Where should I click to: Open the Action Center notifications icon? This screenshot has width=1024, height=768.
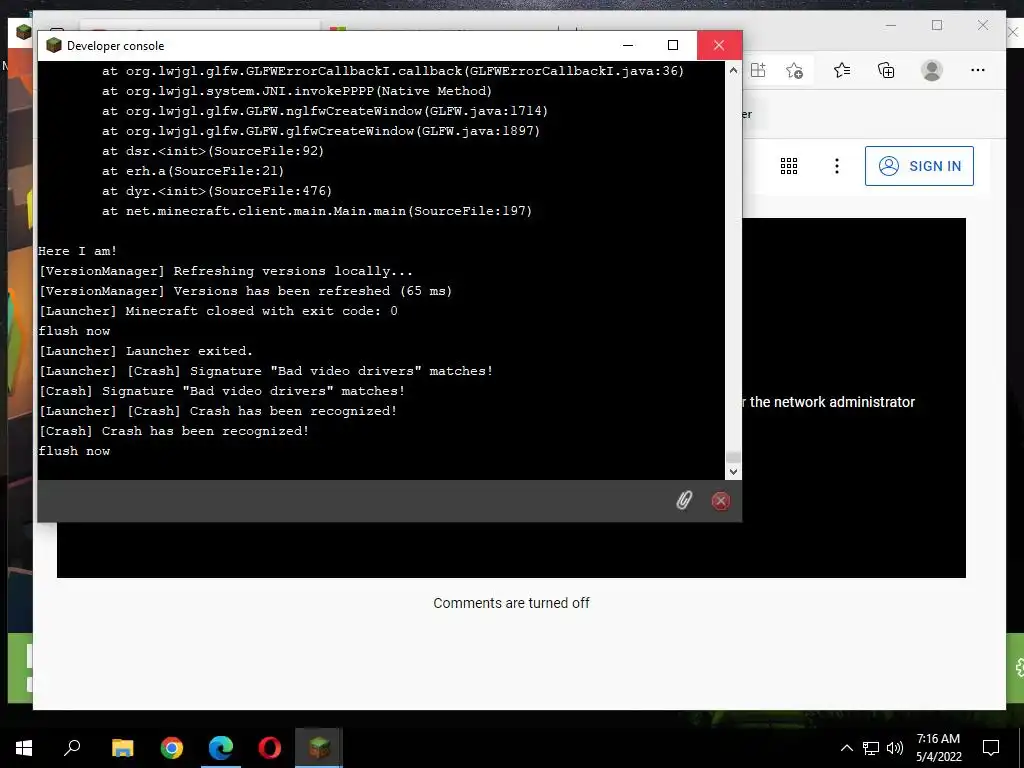[x=991, y=748]
